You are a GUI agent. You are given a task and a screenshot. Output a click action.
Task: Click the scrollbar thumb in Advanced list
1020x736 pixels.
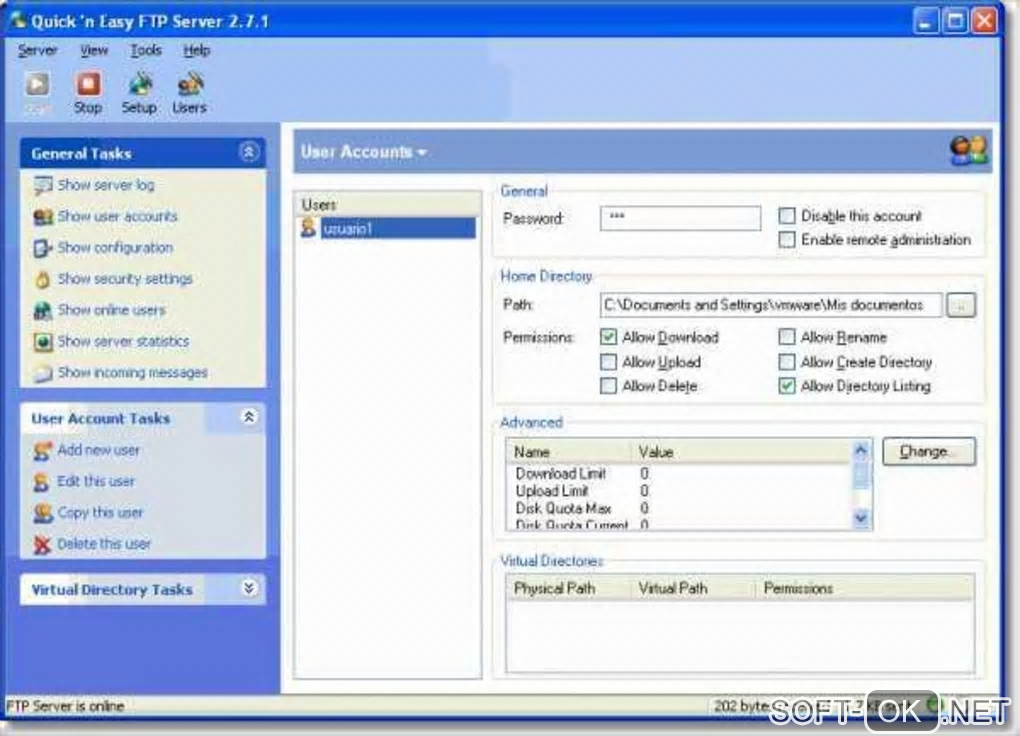click(x=860, y=474)
